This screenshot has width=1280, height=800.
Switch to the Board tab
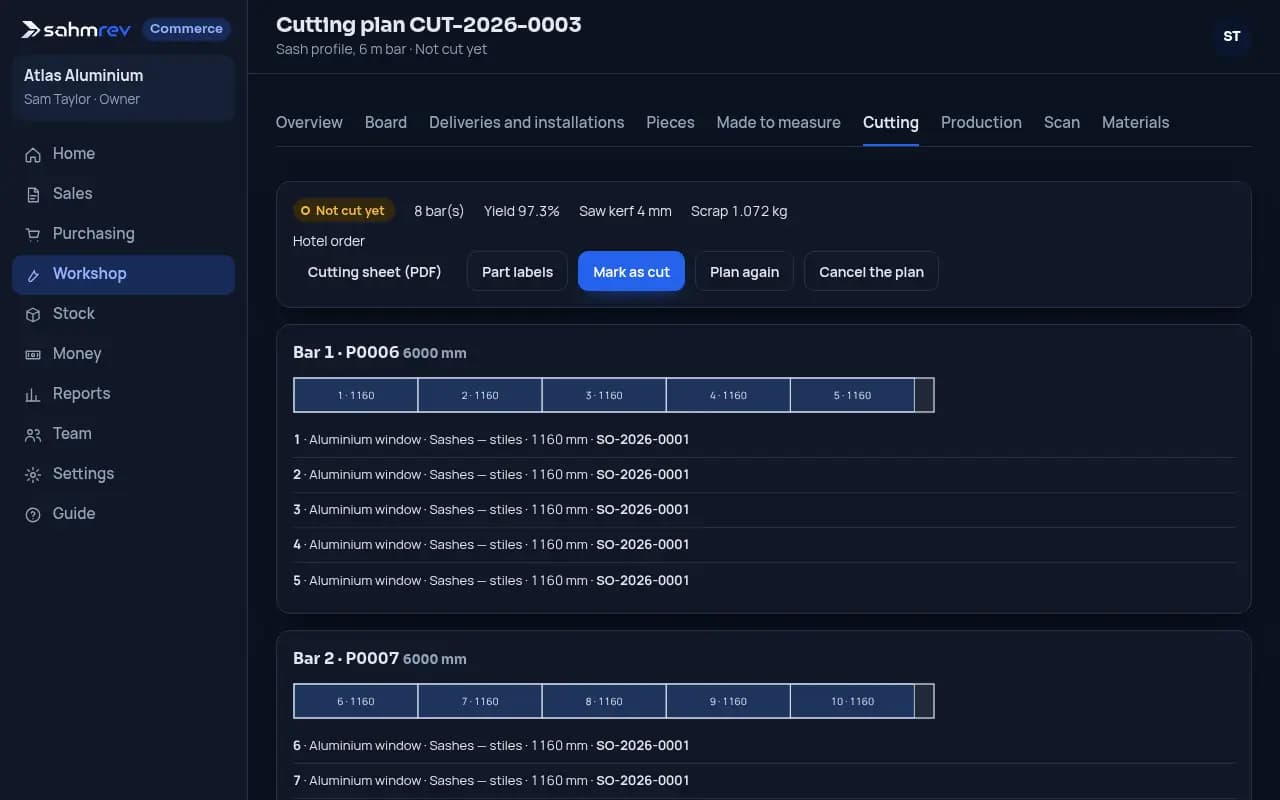[386, 122]
